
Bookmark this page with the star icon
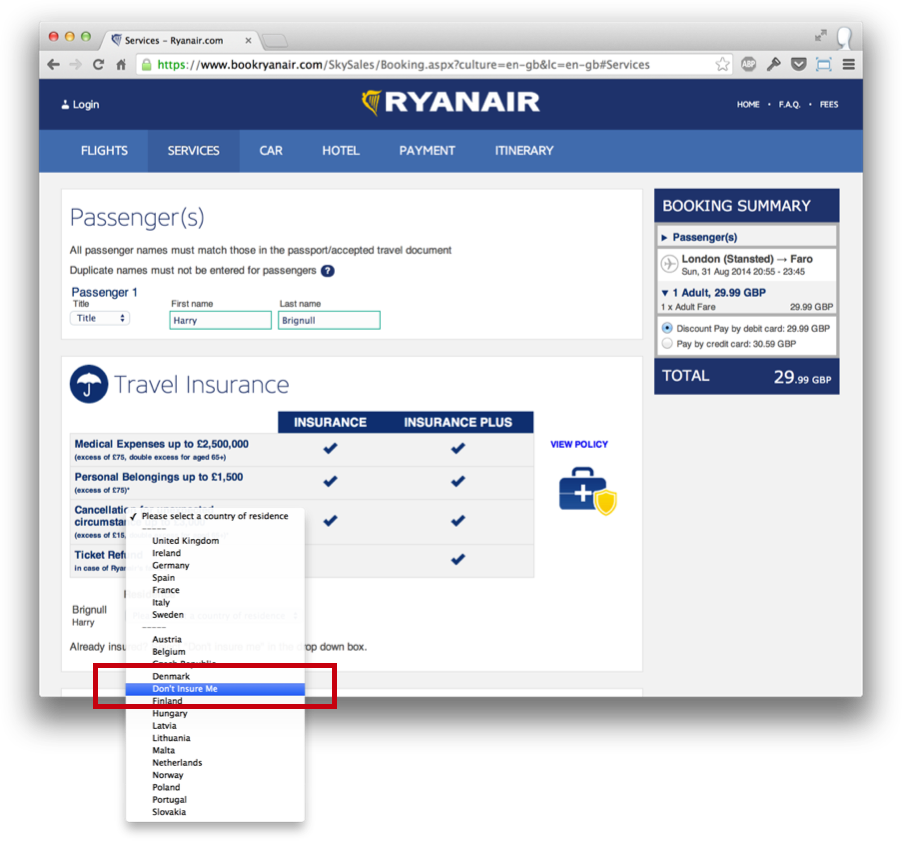[x=723, y=64]
